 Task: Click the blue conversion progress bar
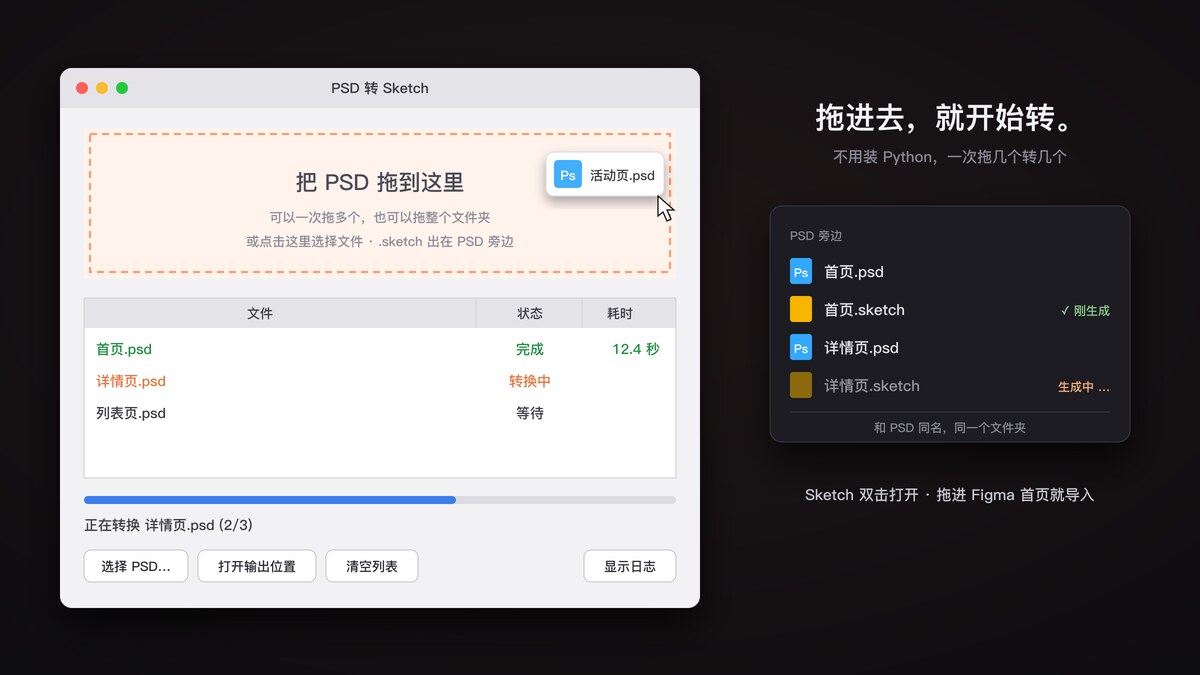(x=380, y=499)
